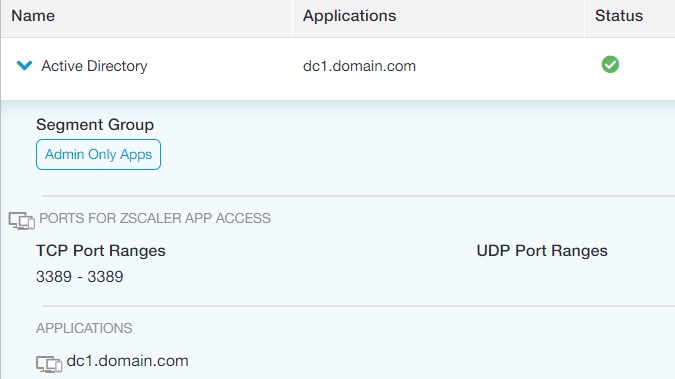Click the TCP Port Ranges label
Image resolution: width=675 pixels, height=379 pixels.
(101, 251)
